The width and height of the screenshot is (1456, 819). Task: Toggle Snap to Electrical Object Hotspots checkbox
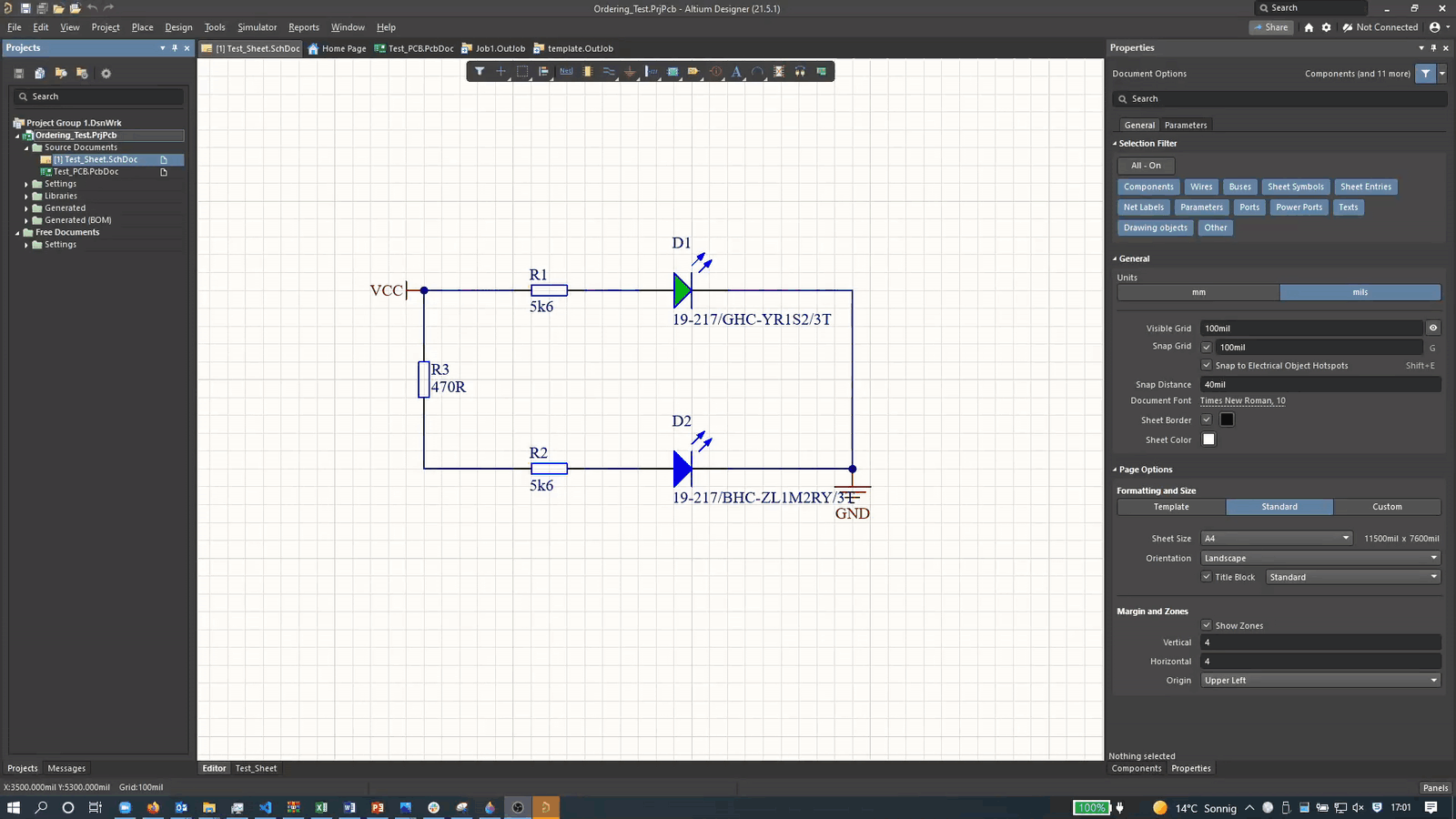tap(1207, 366)
